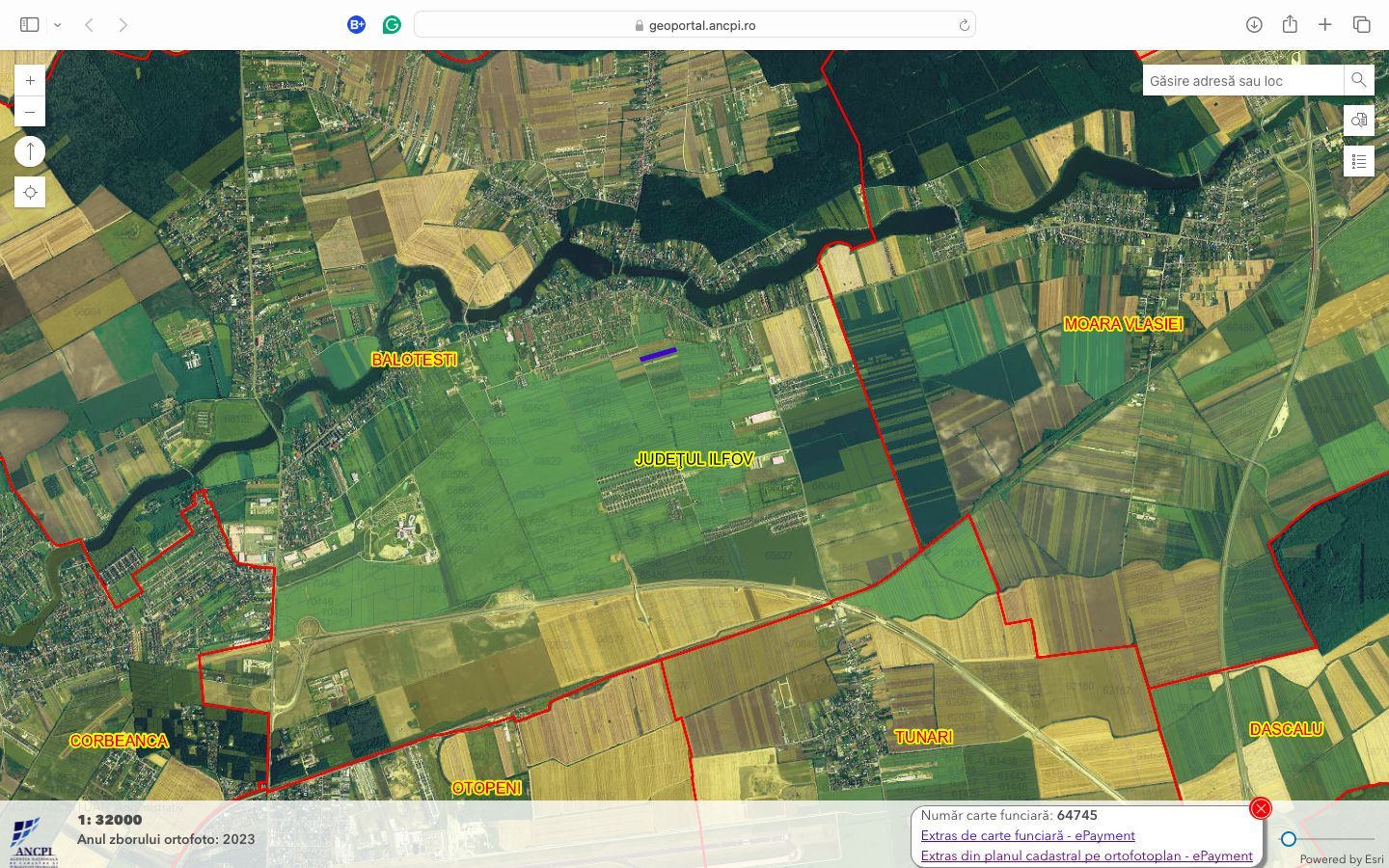Expand the sidebar options chevron

click(58, 25)
